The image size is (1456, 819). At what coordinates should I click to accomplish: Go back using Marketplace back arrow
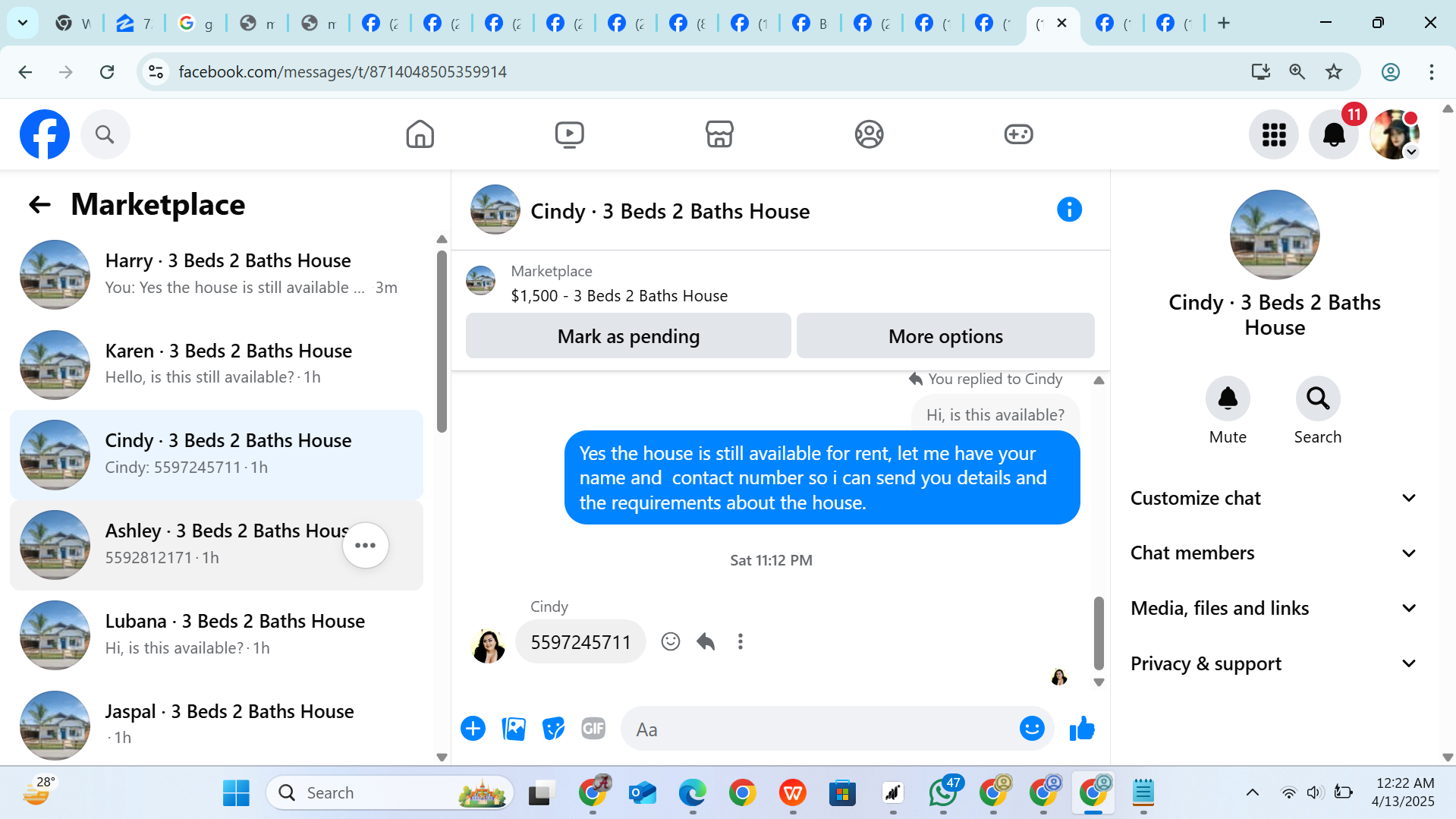tap(39, 204)
